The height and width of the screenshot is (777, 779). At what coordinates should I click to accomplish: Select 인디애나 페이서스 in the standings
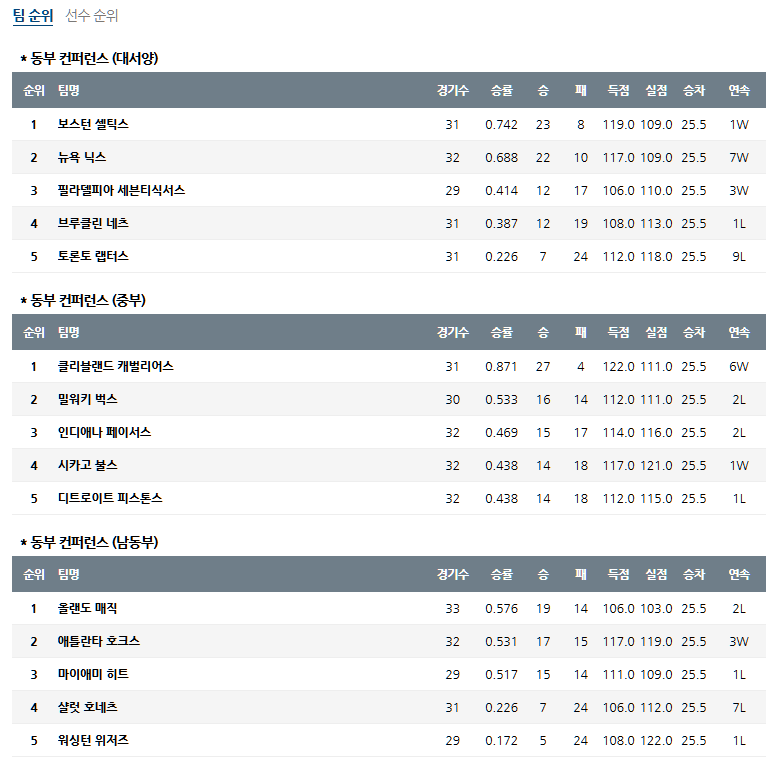point(104,432)
